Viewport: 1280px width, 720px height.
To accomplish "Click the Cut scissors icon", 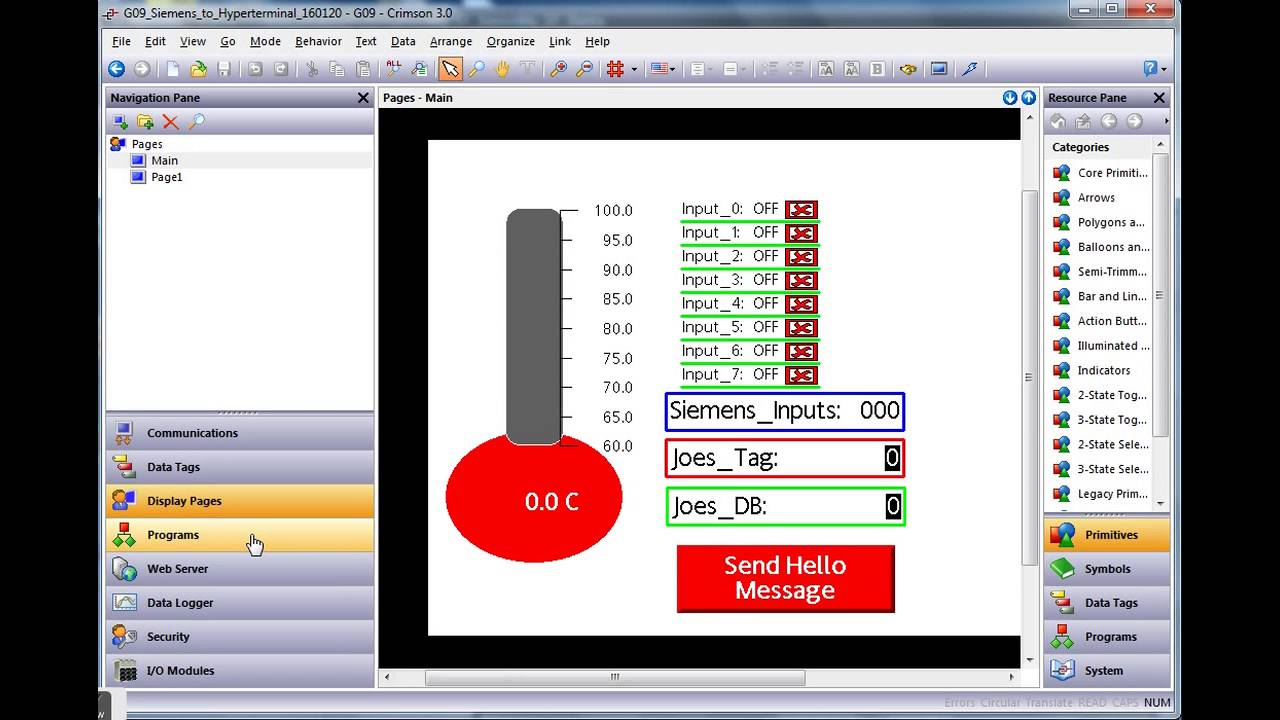I will (x=312, y=69).
